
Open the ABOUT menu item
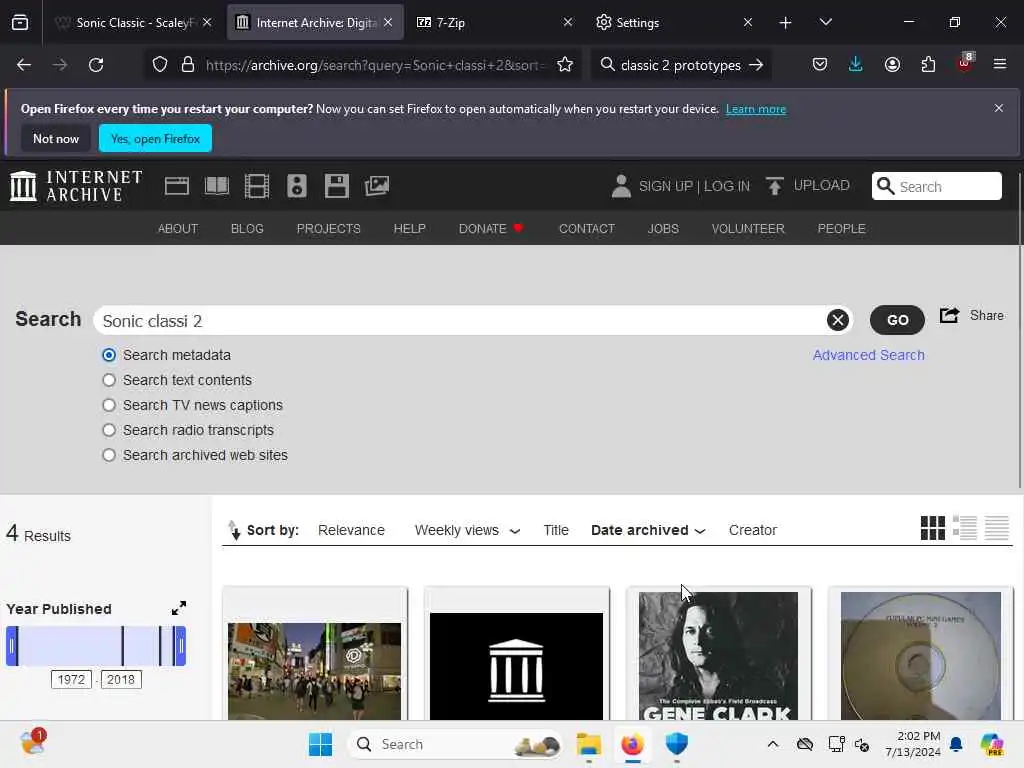tap(178, 229)
